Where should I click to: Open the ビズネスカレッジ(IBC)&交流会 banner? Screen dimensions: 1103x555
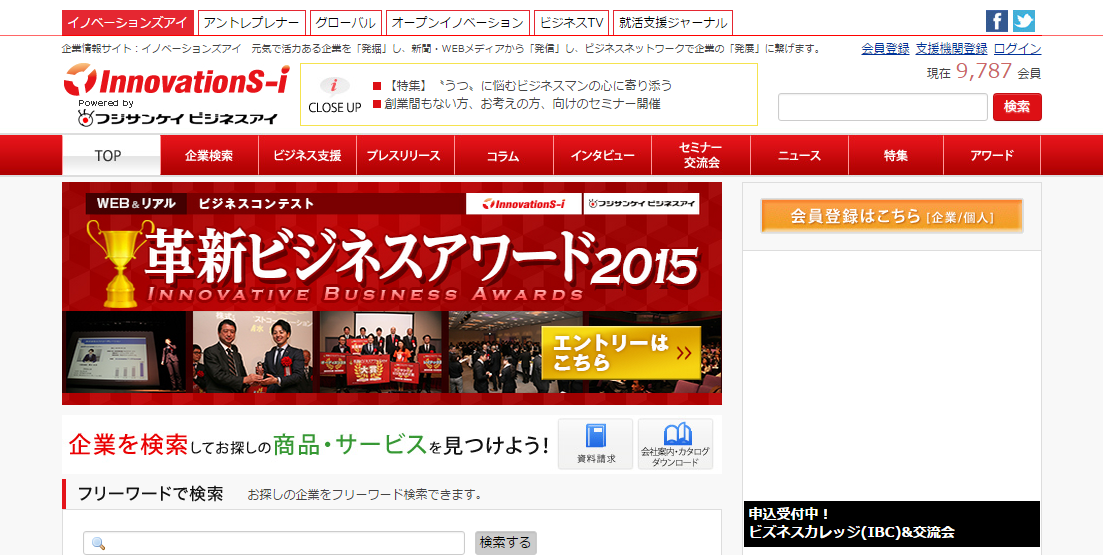pyautogui.click(x=891, y=523)
